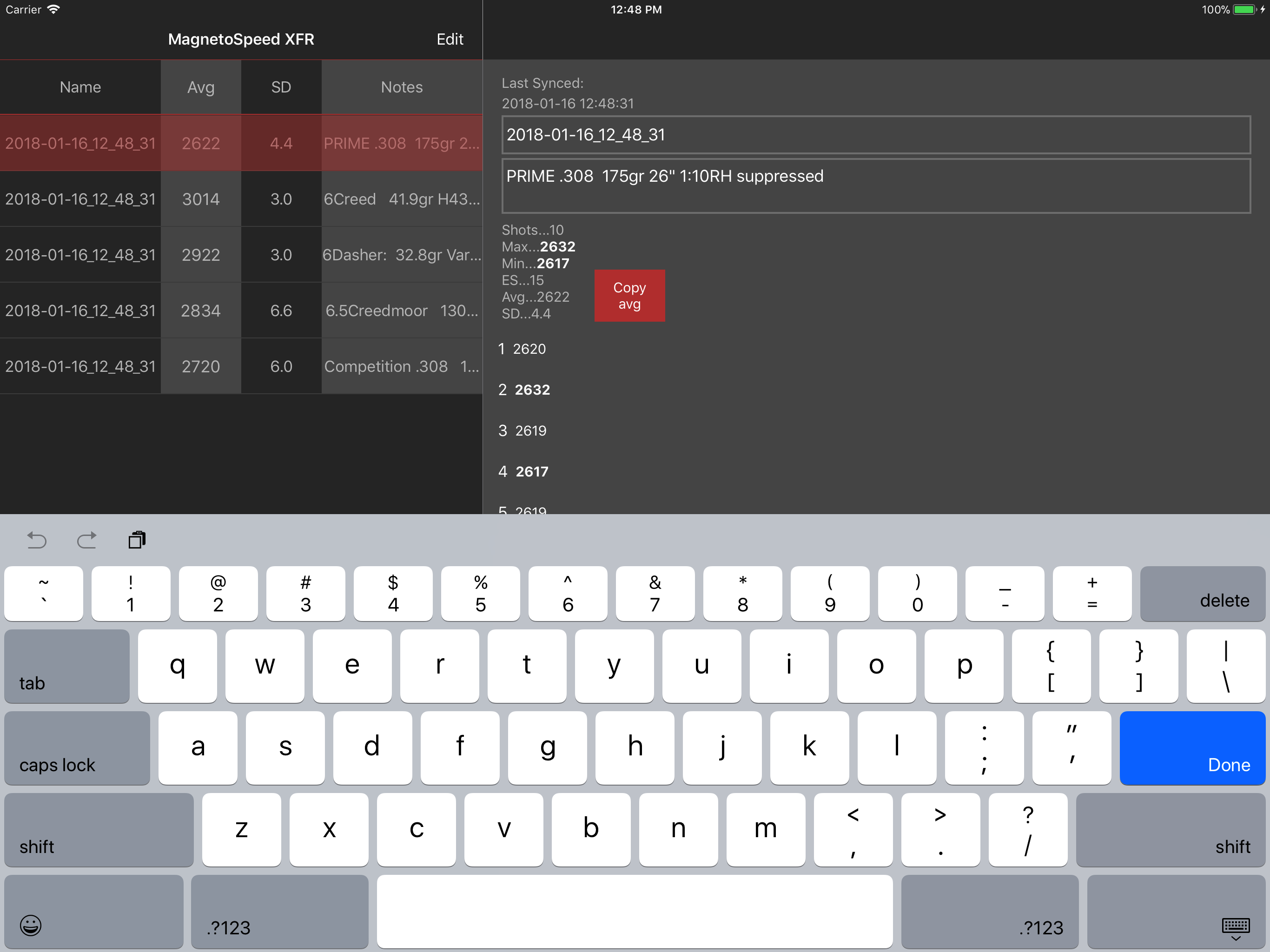The width and height of the screenshot is (1270, 952).
Task: Switch to the left .?123 symbols keyboard
Action: pyautogui.click(x=279, y=911)
